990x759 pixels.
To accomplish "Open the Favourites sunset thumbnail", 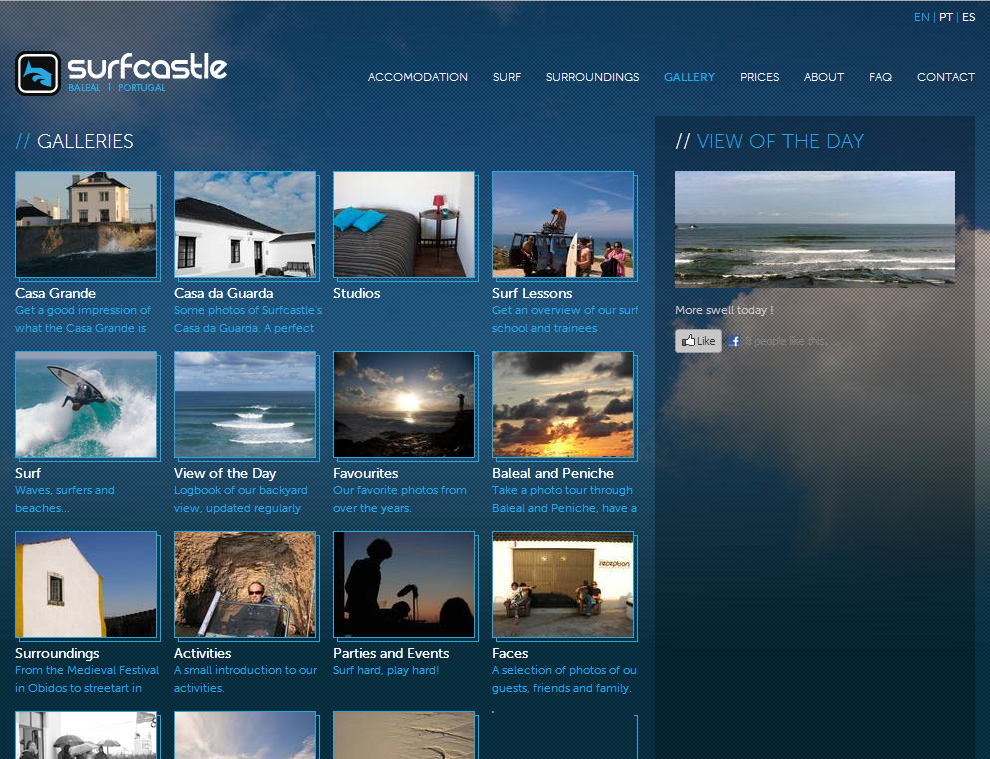I will (x=404, y=404).
